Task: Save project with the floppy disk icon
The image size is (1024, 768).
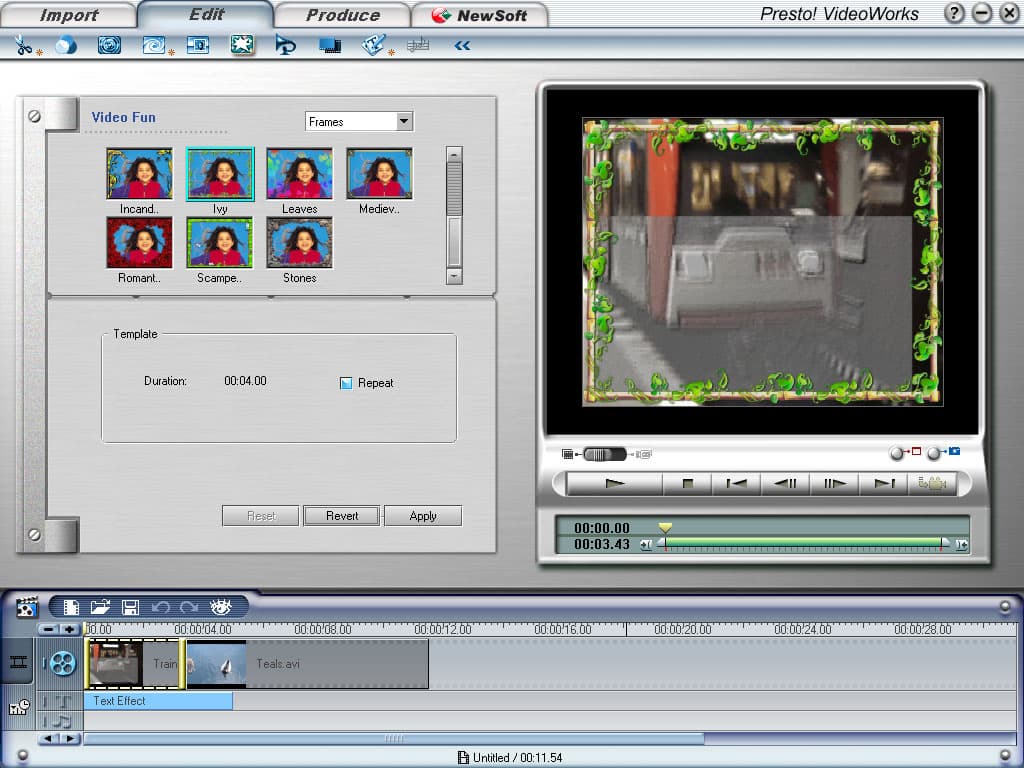Action: [x=129, y=607]
